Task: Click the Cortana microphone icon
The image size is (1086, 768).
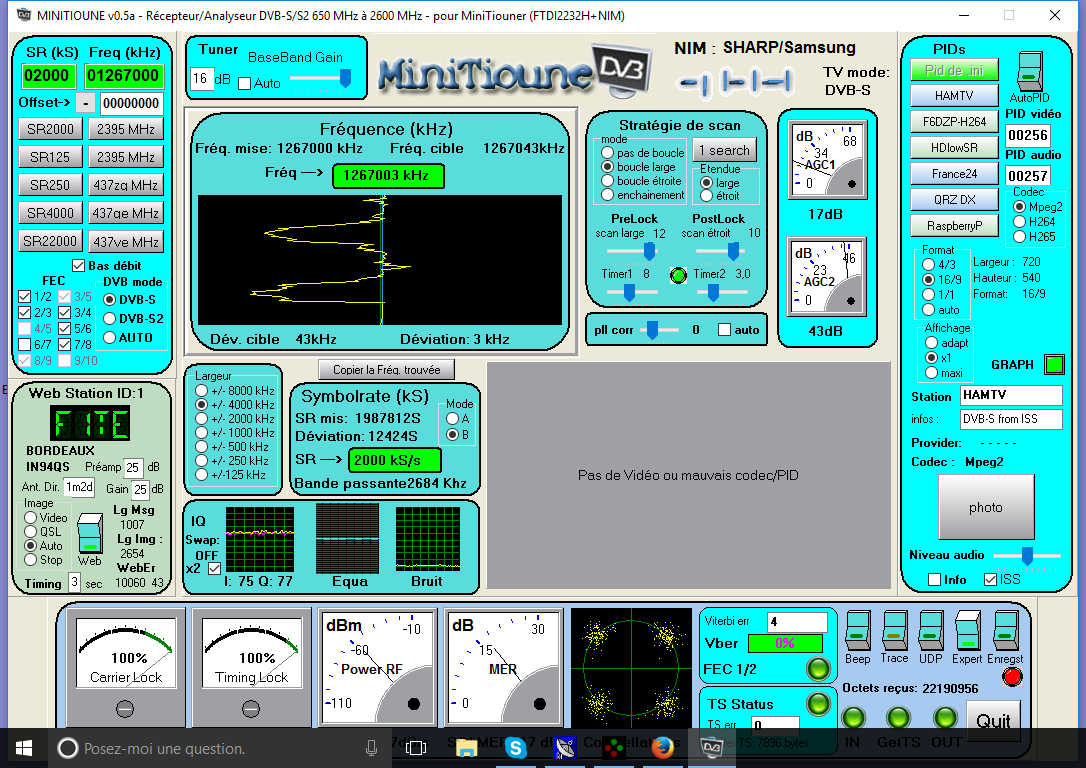Action: 371,748
